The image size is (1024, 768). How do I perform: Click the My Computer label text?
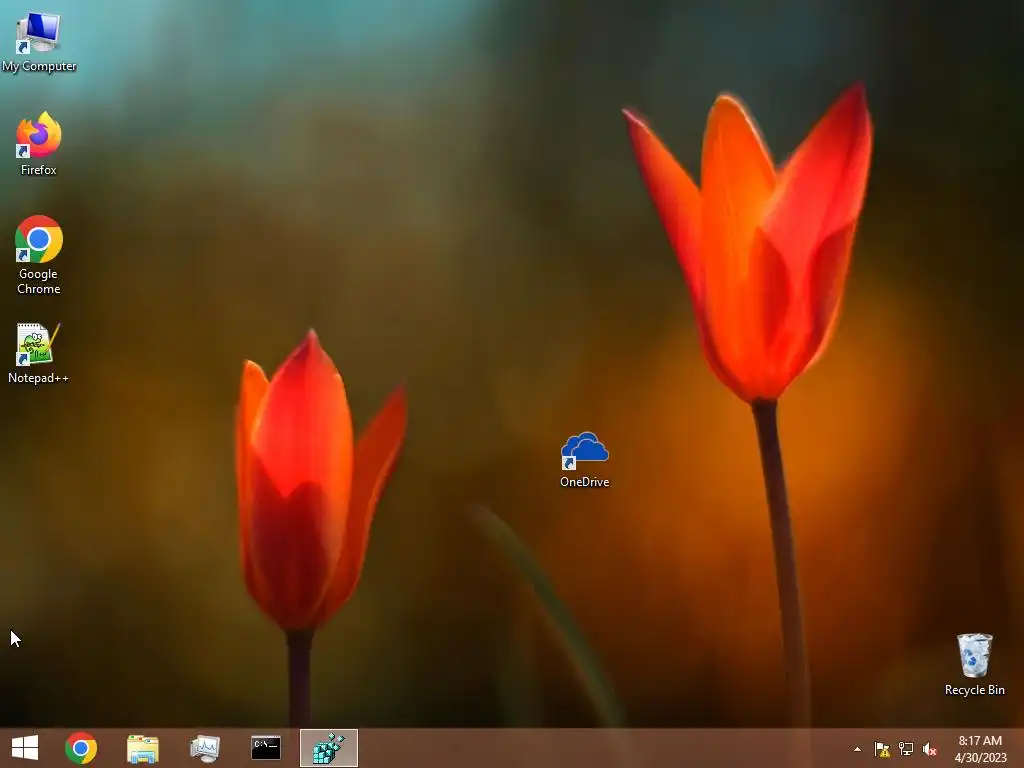tap(39, 66)
